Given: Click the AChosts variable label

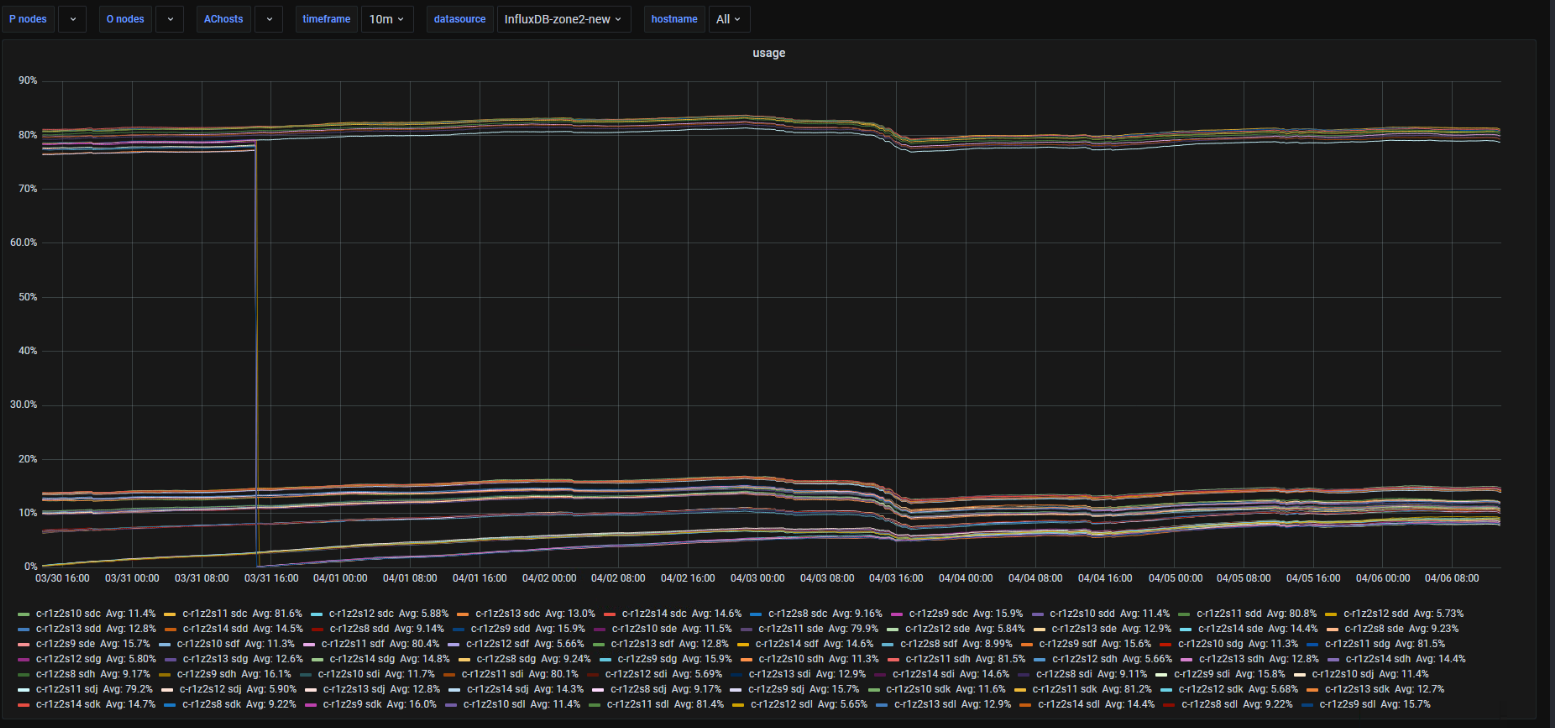Looking at the screenshot, I should pos(223,19).
